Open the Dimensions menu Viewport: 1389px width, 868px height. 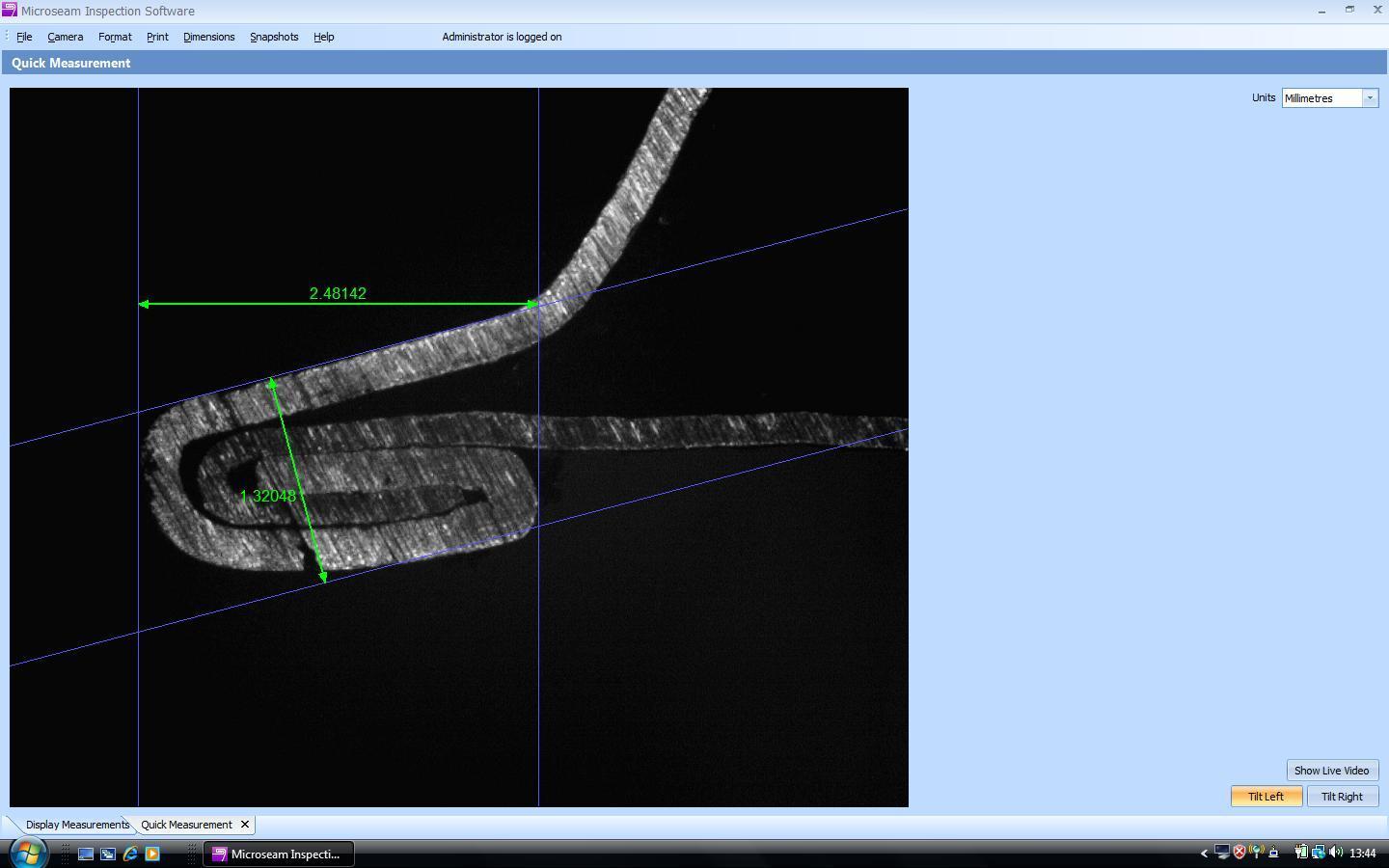coord(208,37)
